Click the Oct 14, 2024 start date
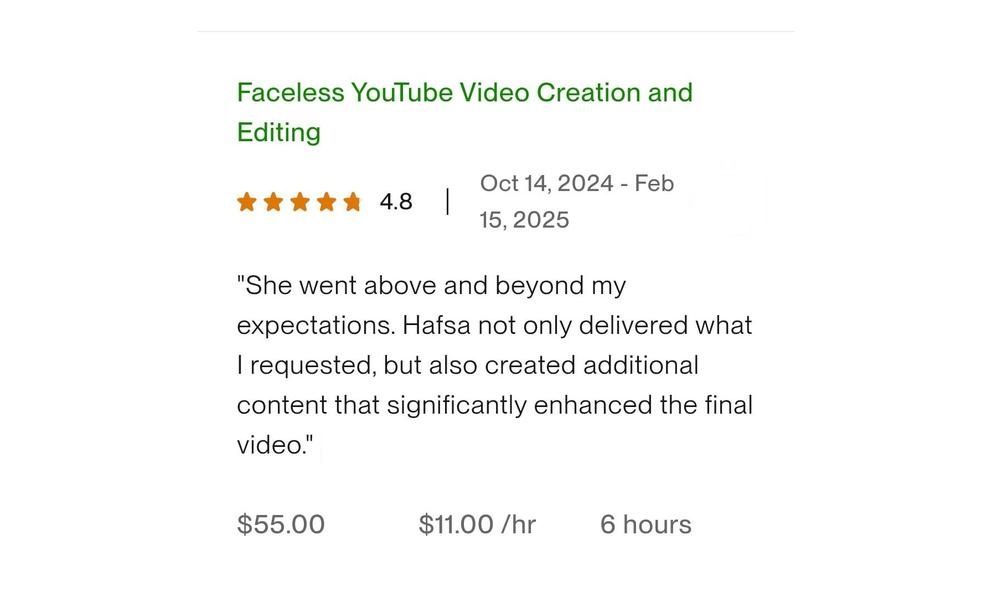This screenshot has width=992, height=613. click(546, 184)
